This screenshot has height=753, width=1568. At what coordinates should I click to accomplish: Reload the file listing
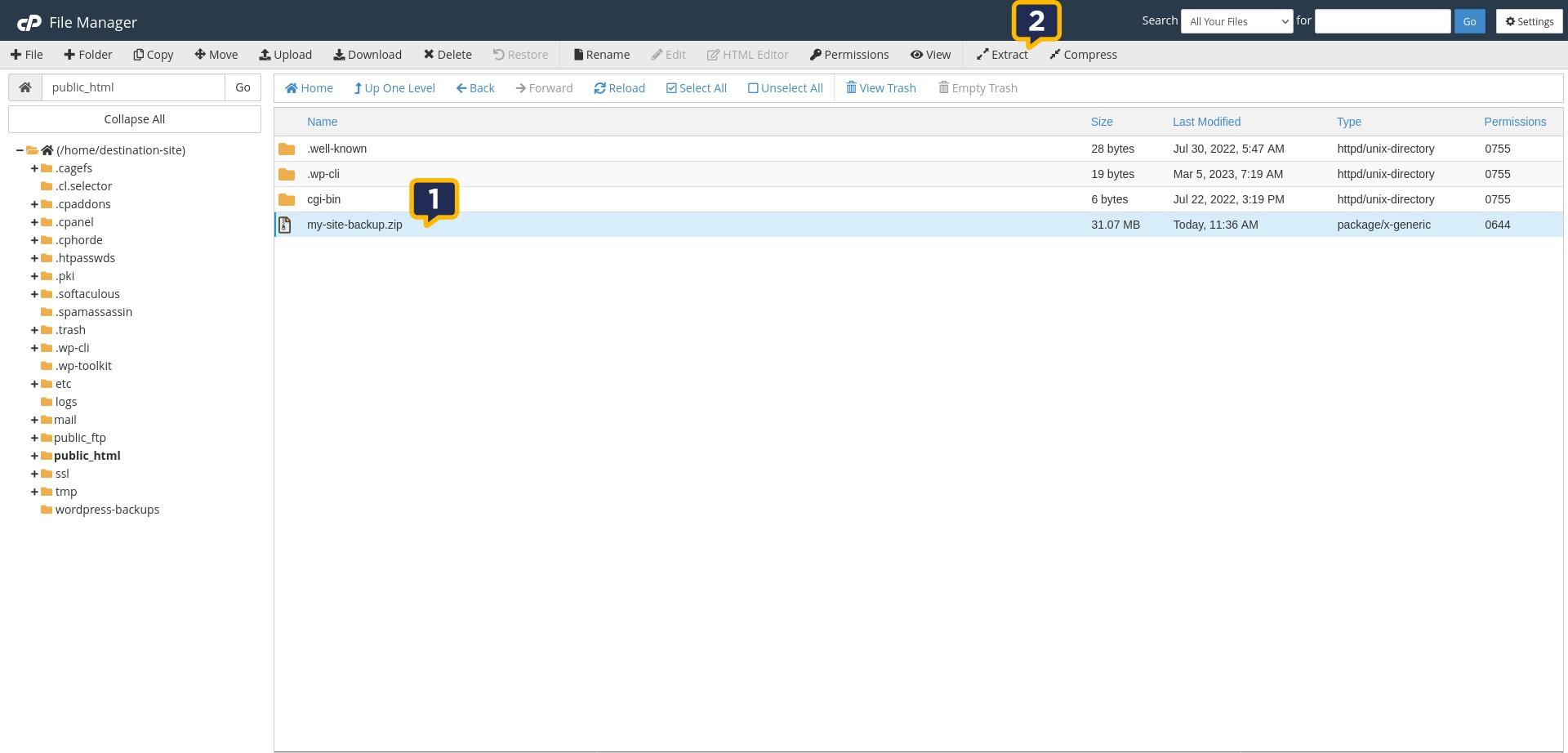(619, 88)
